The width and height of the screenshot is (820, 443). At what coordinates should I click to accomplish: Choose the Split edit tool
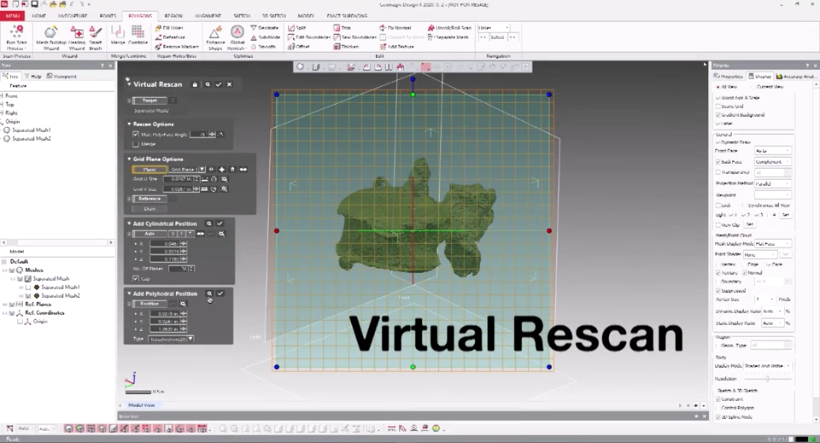[x=297, y=28]
